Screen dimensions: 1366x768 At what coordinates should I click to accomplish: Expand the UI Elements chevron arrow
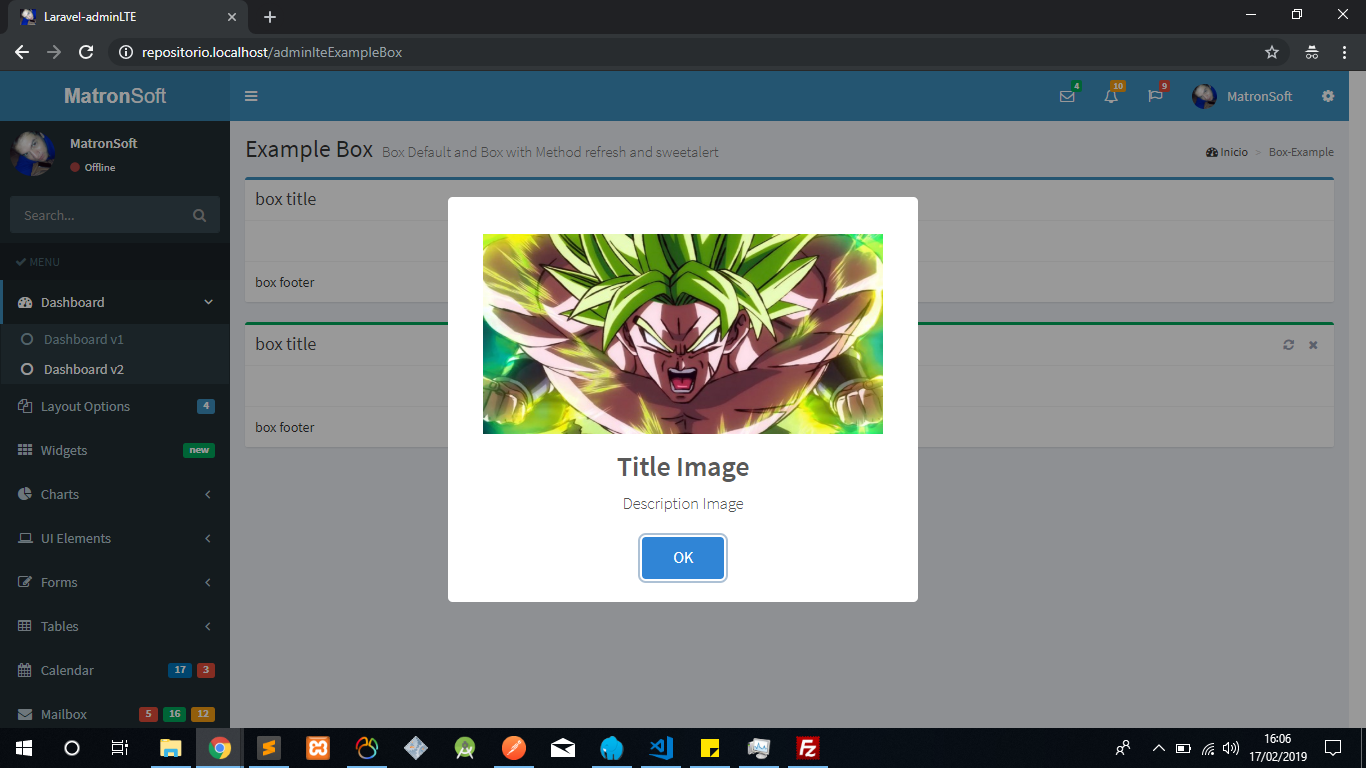pyautogui.click(x=208, y=538)
